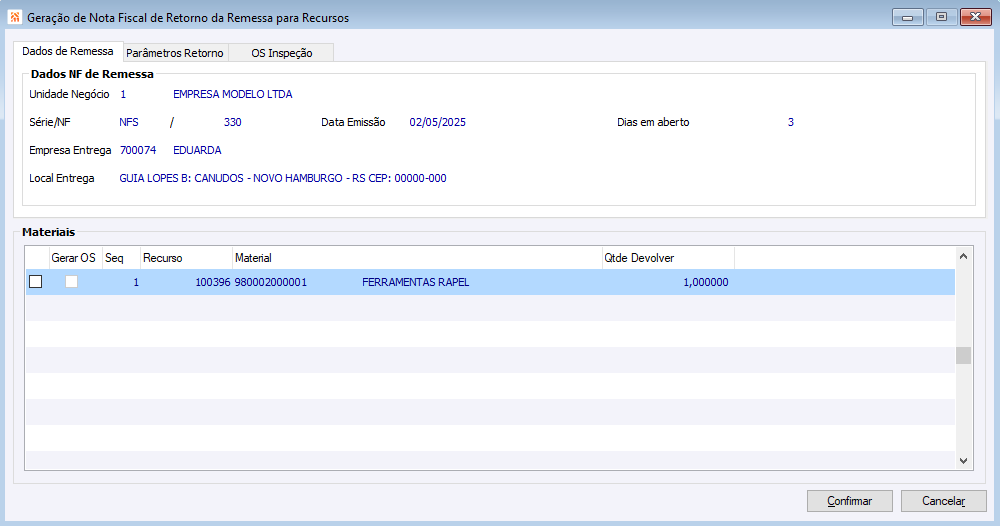This screenshot has height=526, width=1001.
Task: Click the orange application icon in title bar
Action: pyautogui.click(x=15, y=17)
